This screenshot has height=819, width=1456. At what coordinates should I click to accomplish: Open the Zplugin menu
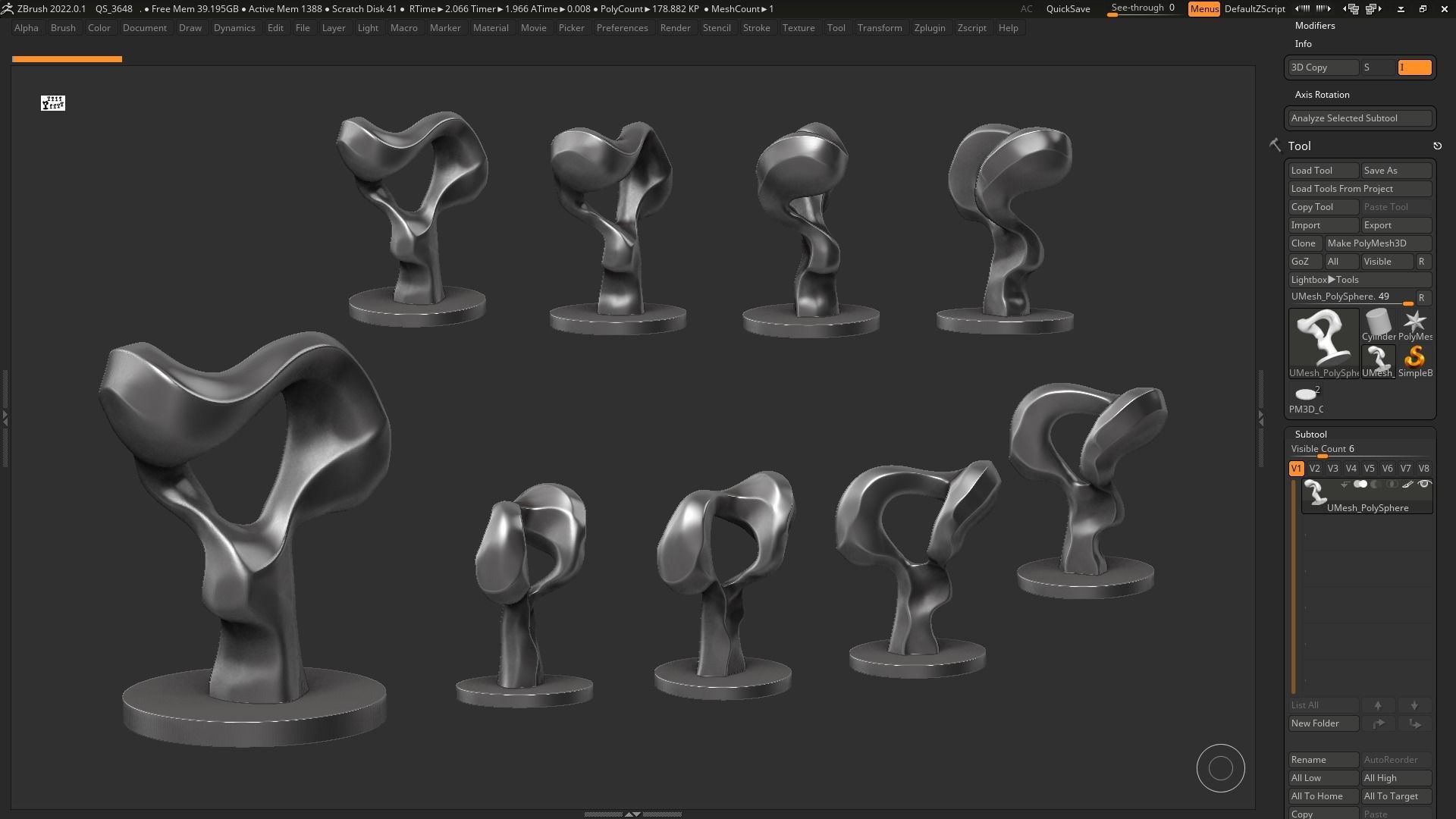click(x=930, y=28)
